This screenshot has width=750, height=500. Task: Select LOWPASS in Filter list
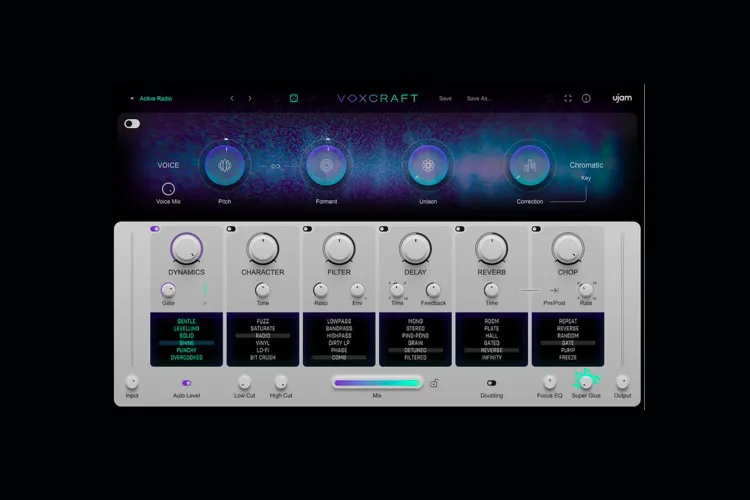click(x=339, y=322)
